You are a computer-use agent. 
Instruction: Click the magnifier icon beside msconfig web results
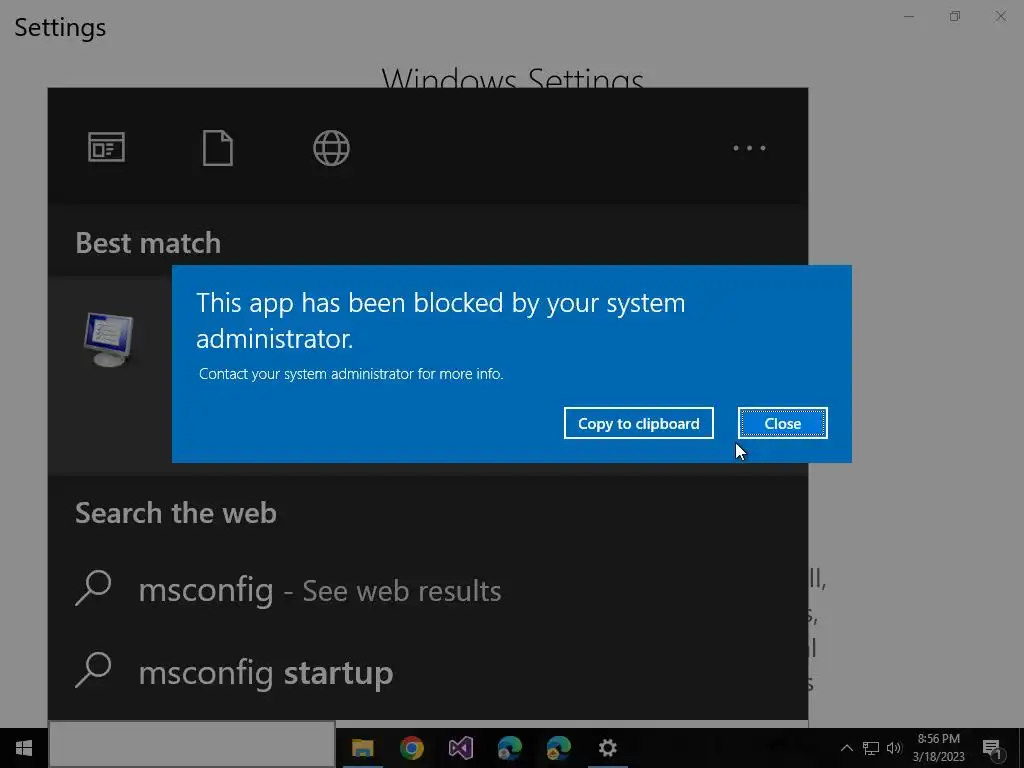pos(93,588)
